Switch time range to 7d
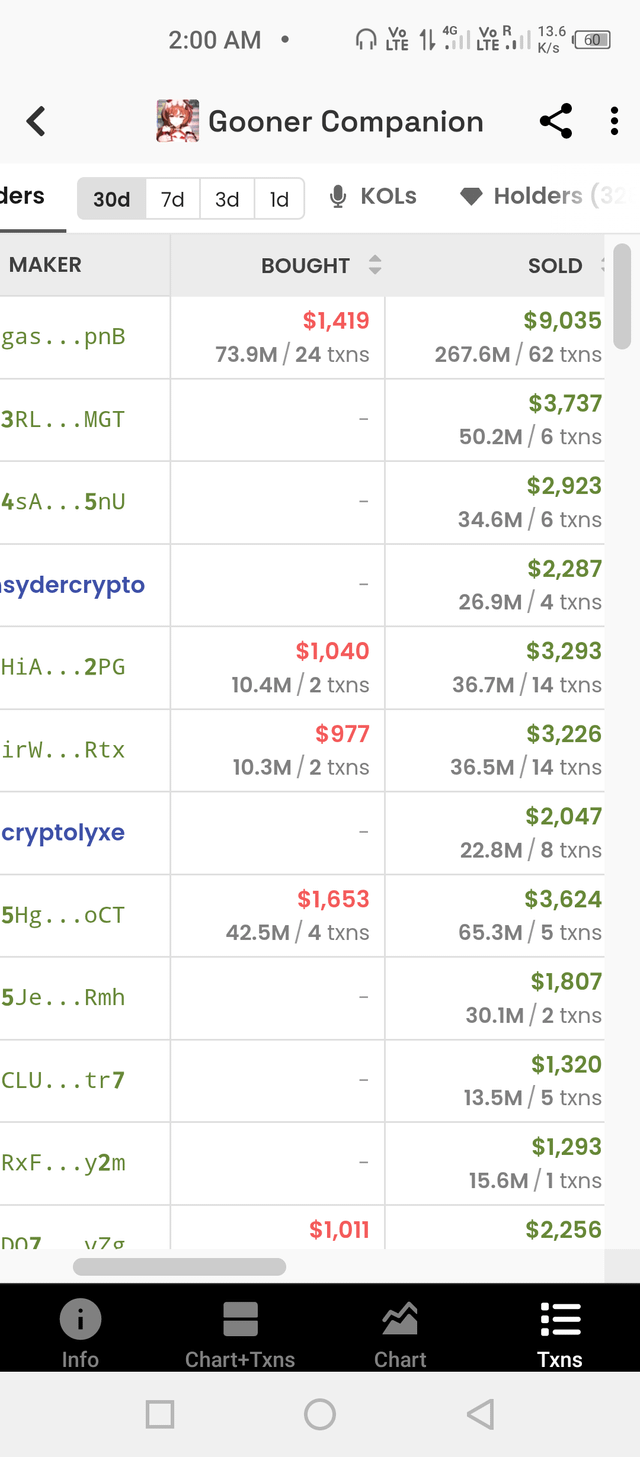640x1457 pixels. [173, 199]
